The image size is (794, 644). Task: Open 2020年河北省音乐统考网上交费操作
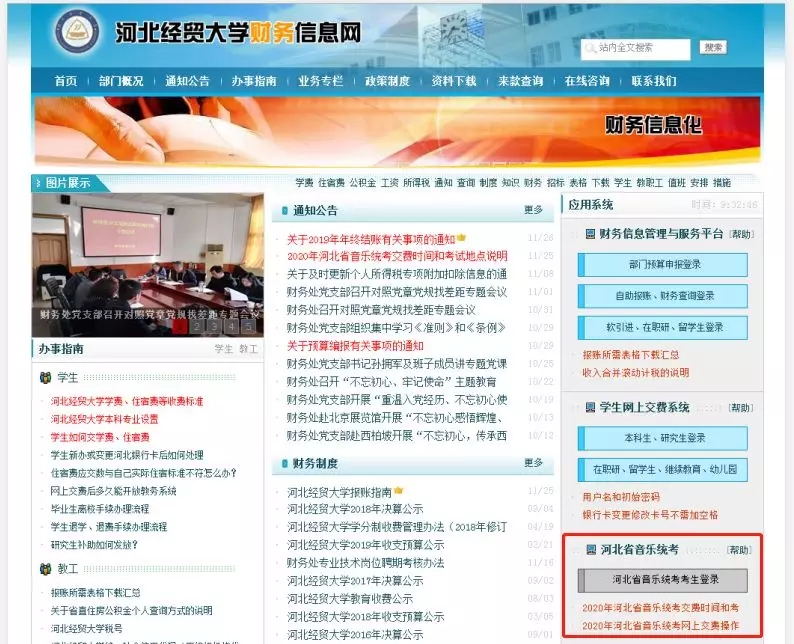[660, 626]
